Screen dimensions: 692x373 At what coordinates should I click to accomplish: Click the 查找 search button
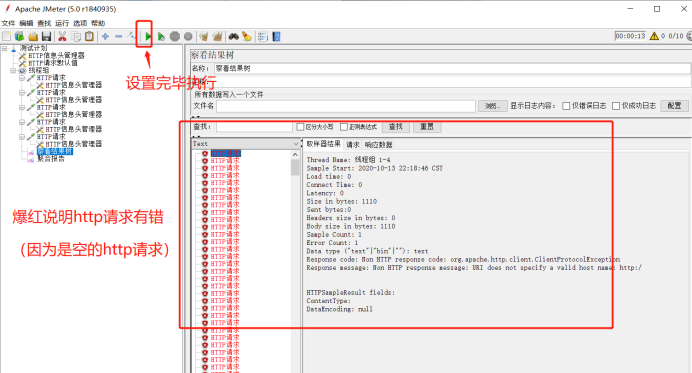click(x=395, y=127)
